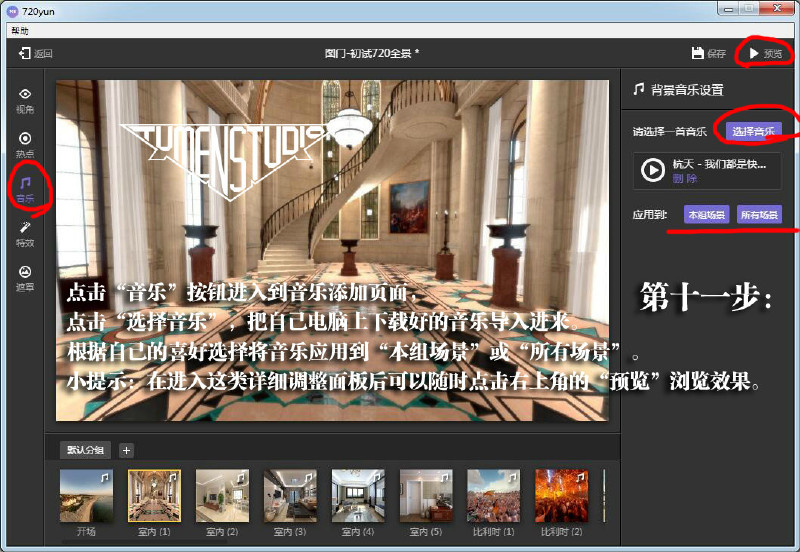This screenshot has width=800, height=552.
Task: Click the track name 杭天 - 我们都是快...
Action: (x=719, y=164)
